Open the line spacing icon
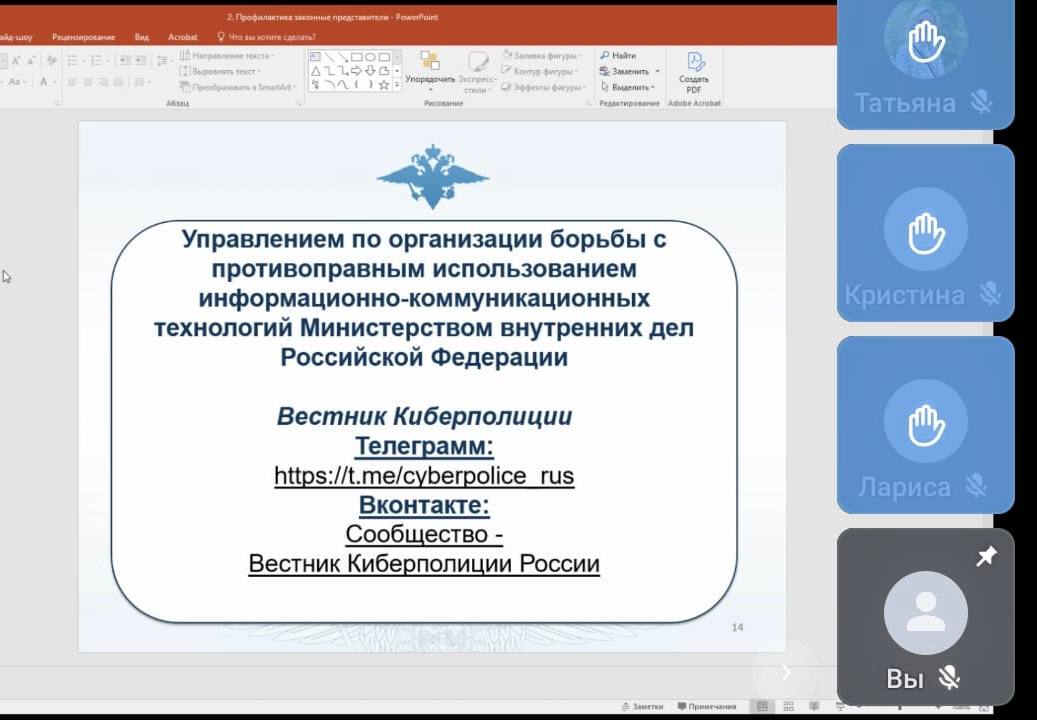 (x=162, y=60)
